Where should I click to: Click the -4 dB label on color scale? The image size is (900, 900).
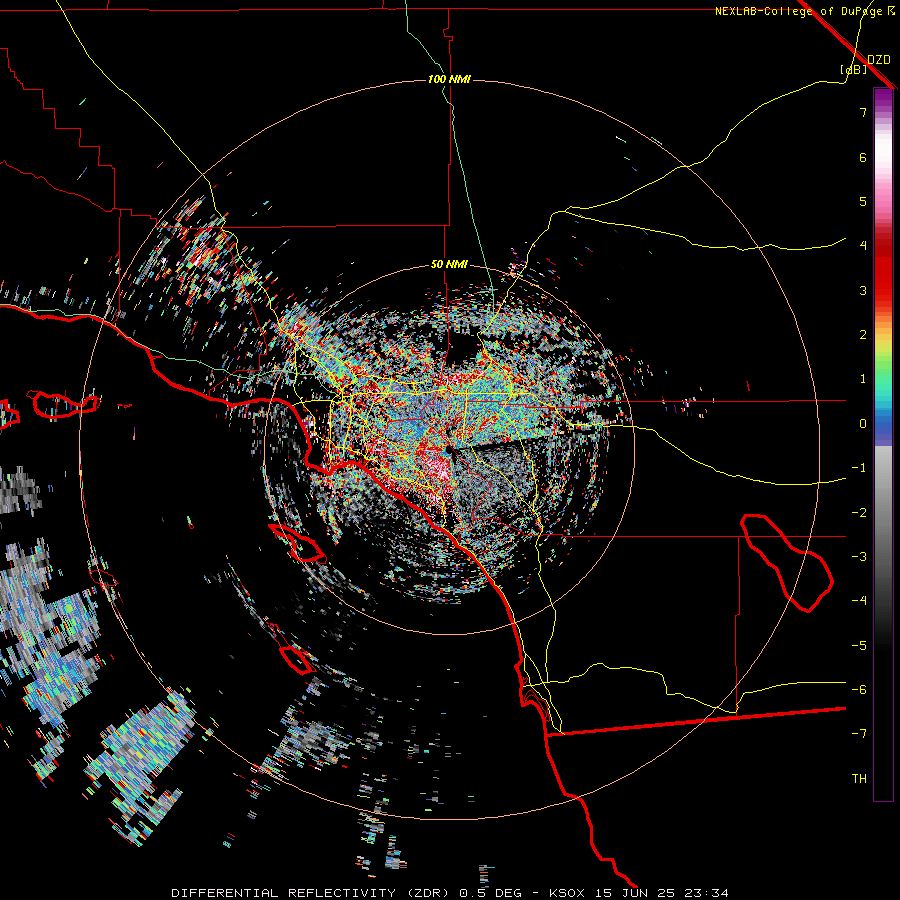click(859, 601)
